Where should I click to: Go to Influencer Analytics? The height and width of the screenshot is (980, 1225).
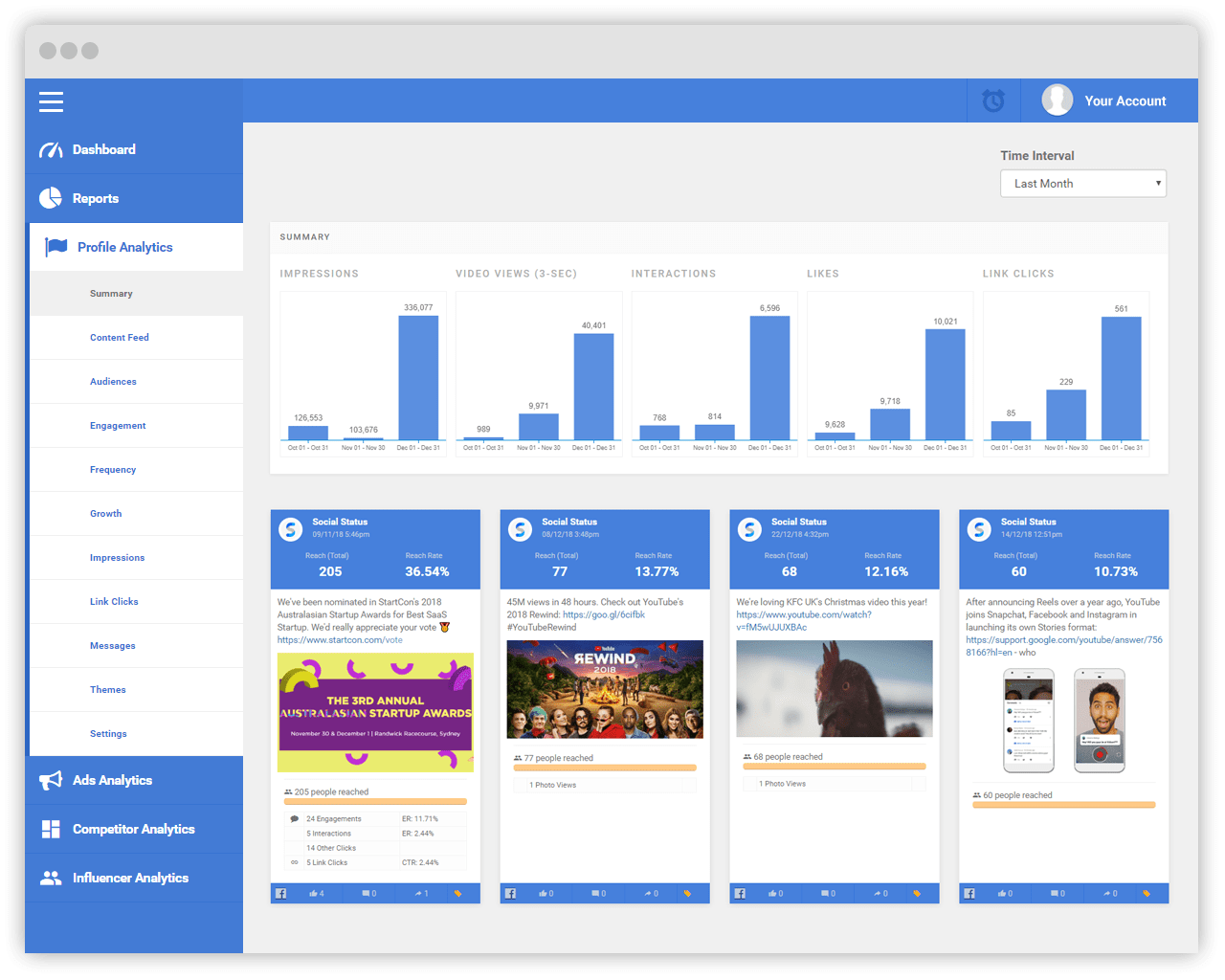[x=134, y=878]
